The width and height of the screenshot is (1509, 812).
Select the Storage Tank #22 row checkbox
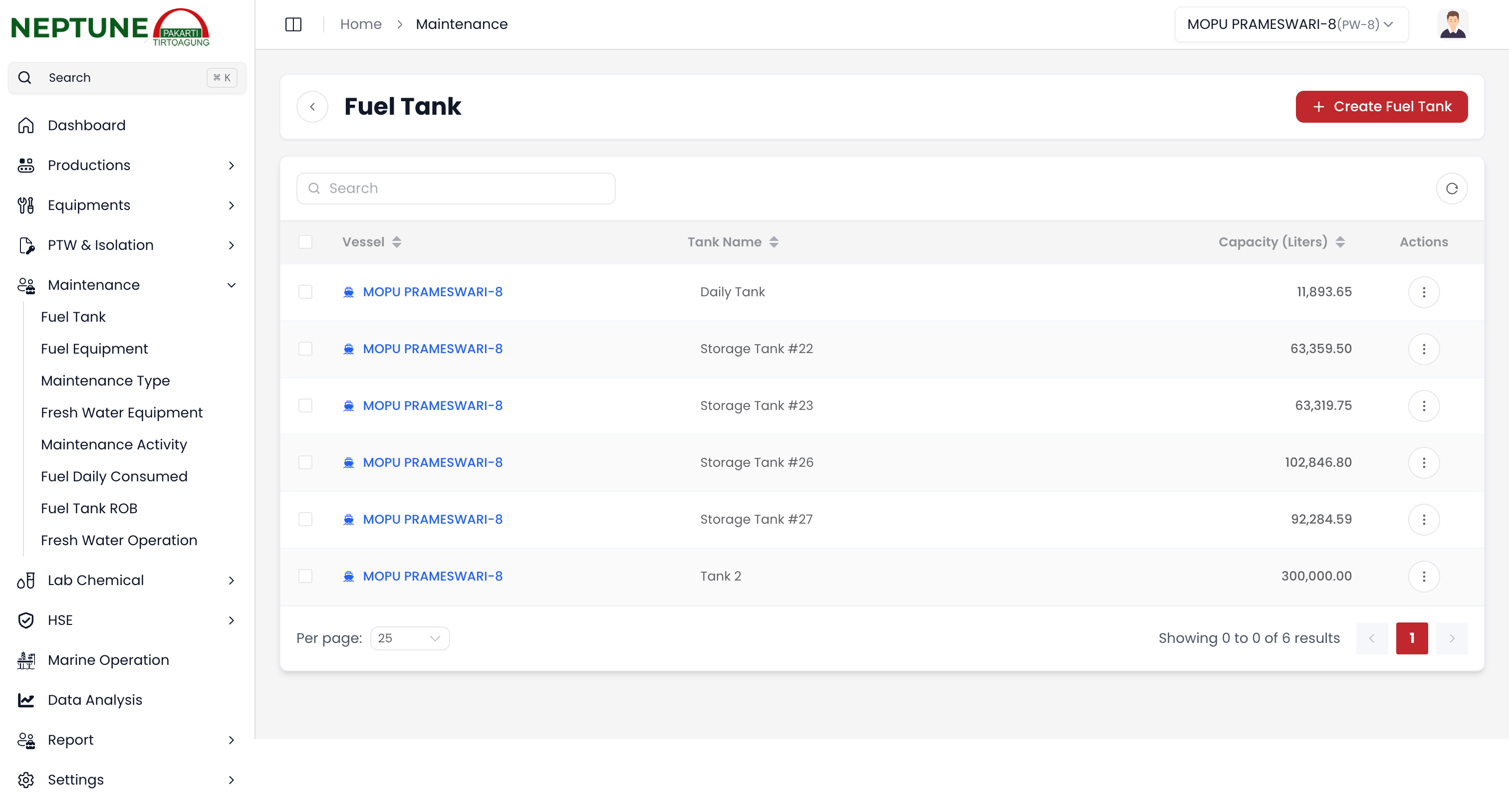point(305,348)
